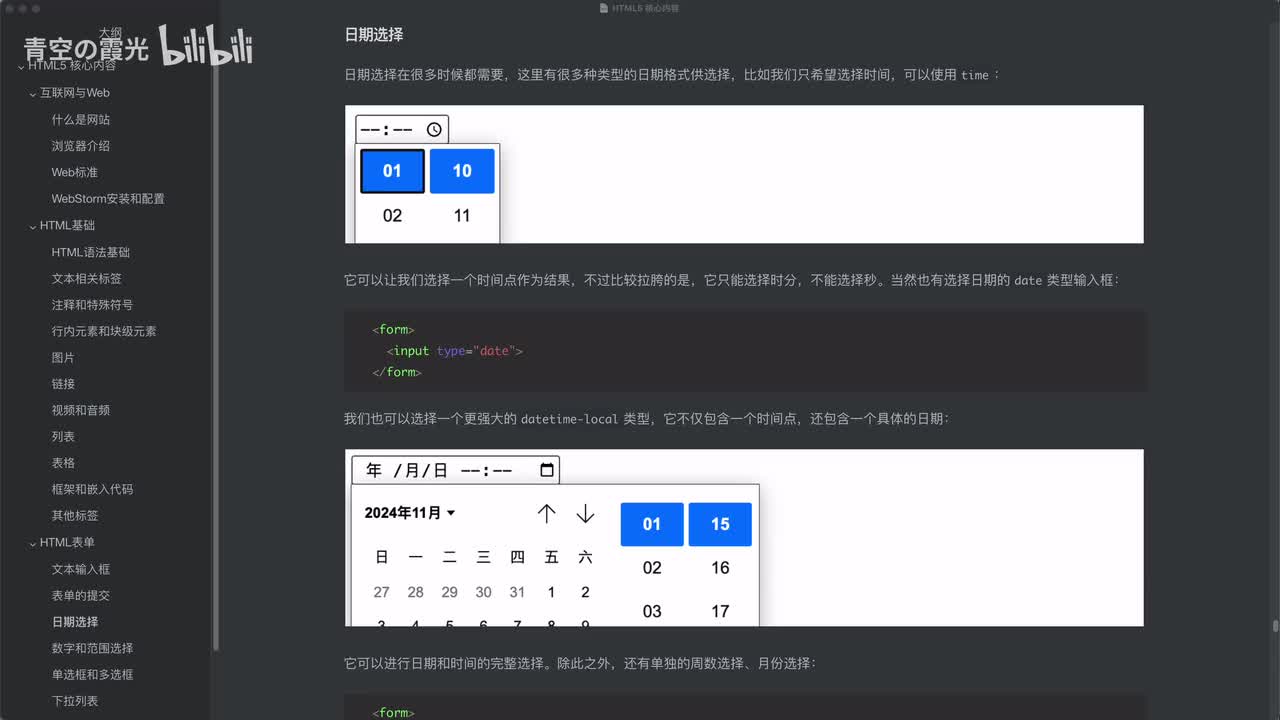
Task: Pick day 29 in the calendar
Action: (x=449, y=592)
